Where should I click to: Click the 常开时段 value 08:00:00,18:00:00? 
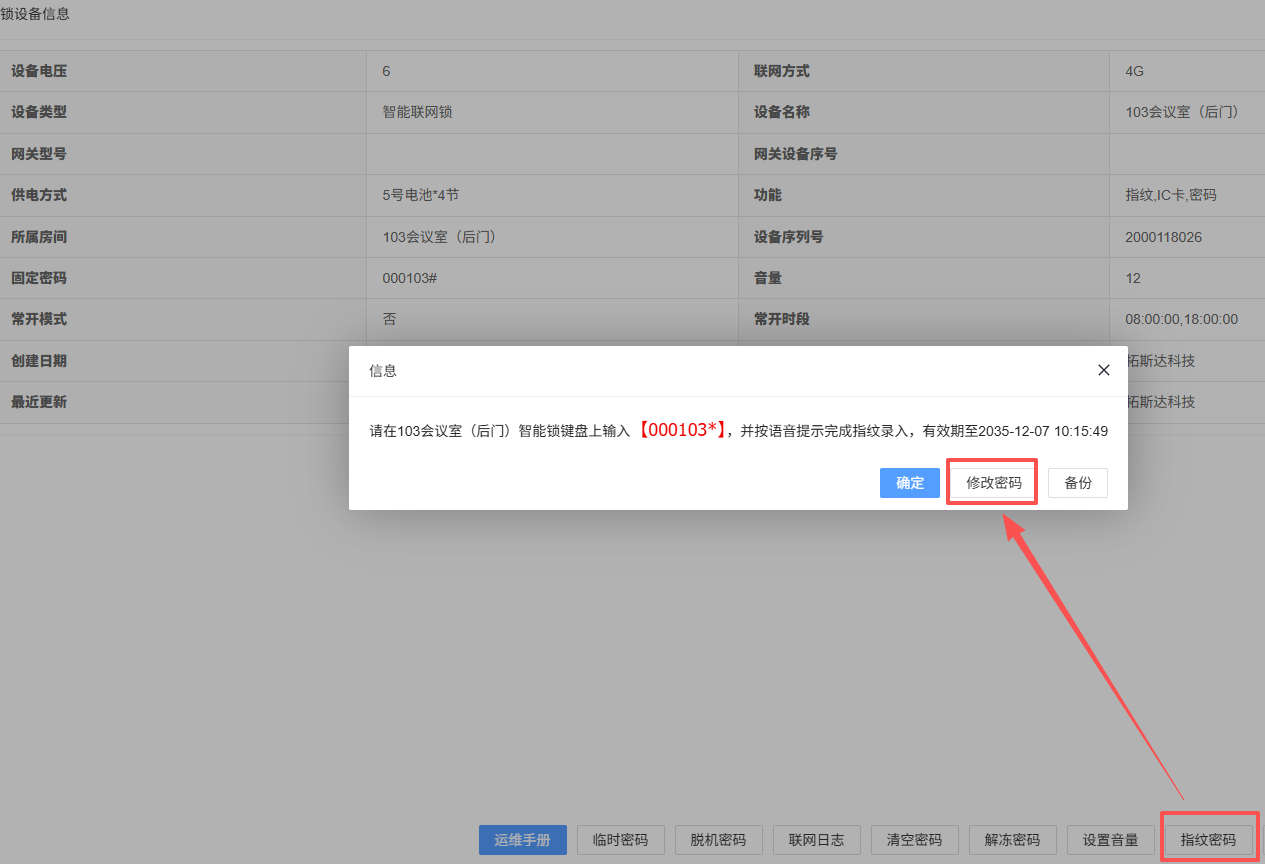point(1181,319)
